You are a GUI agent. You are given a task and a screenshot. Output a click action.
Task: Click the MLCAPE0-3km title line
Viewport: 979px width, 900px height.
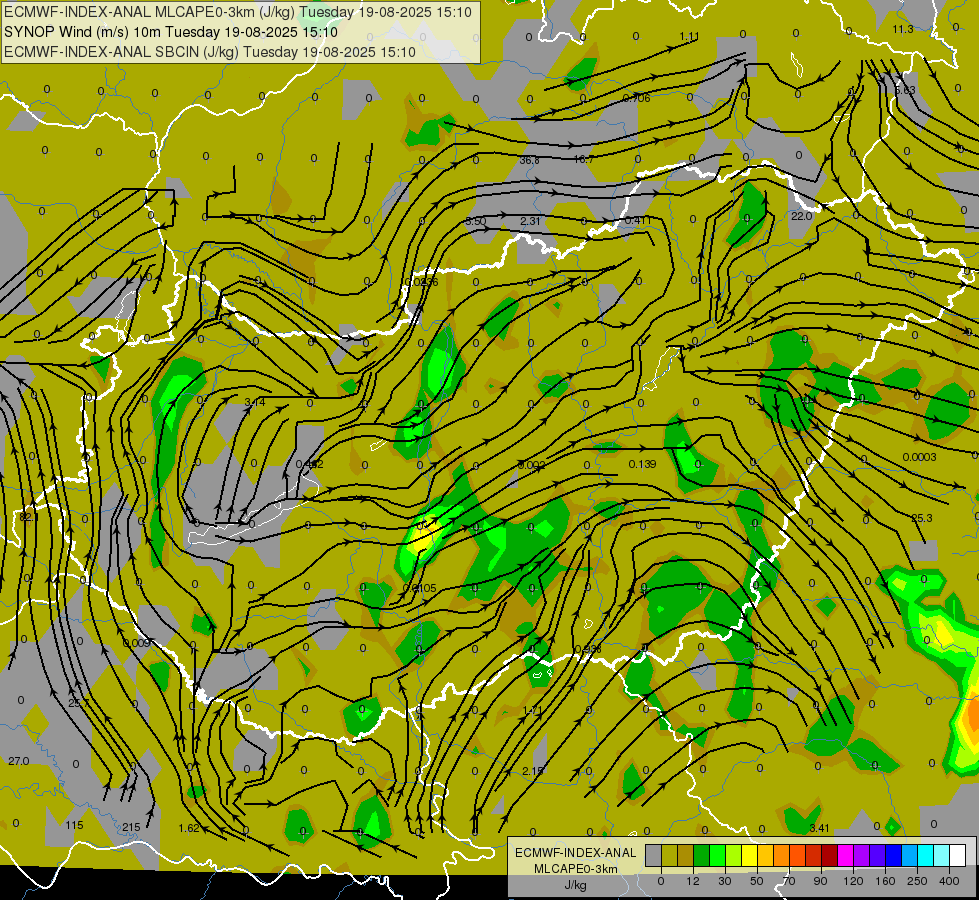click(238, 12)
